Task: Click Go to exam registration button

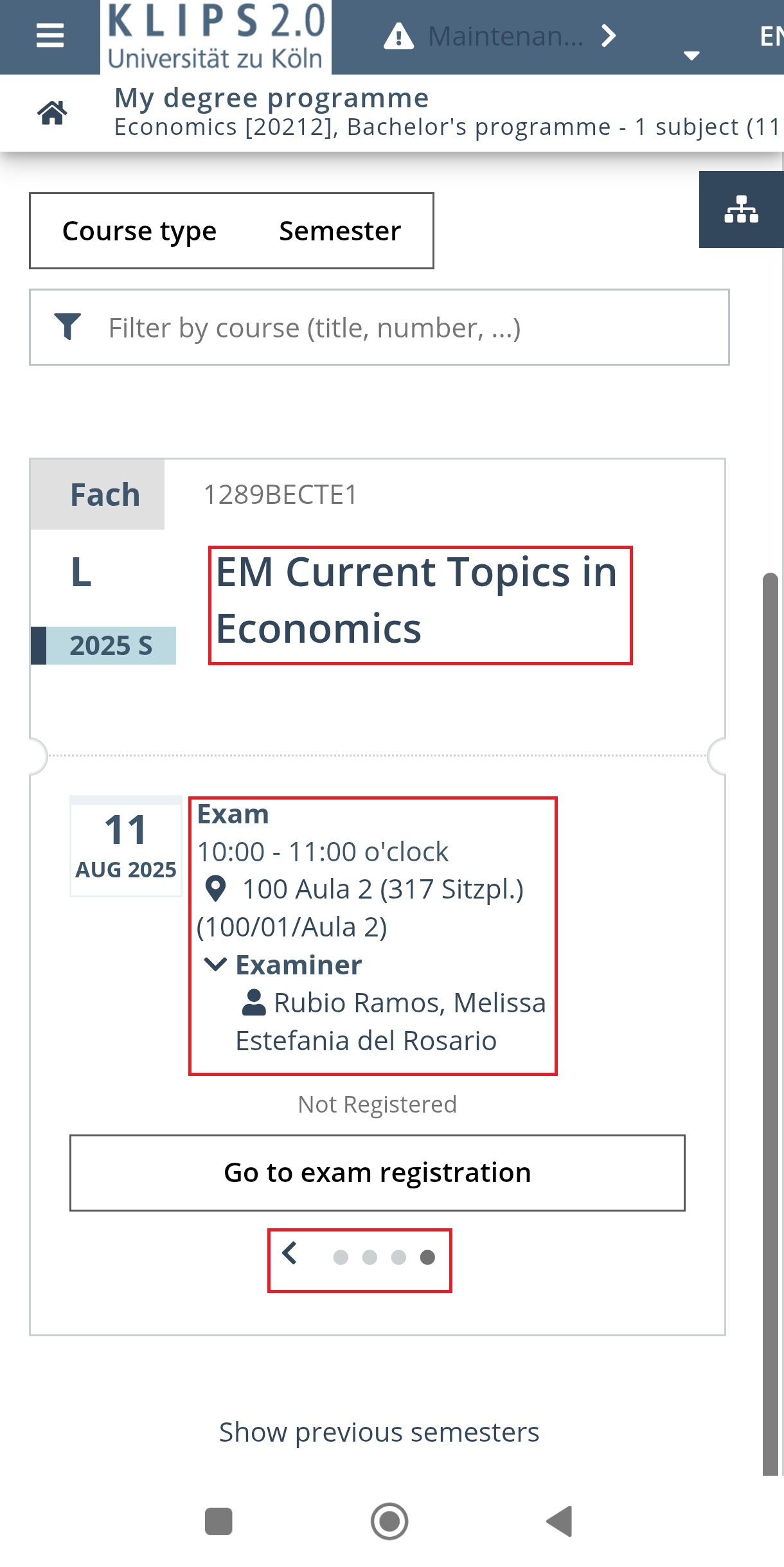Action: coord(377,1173)
